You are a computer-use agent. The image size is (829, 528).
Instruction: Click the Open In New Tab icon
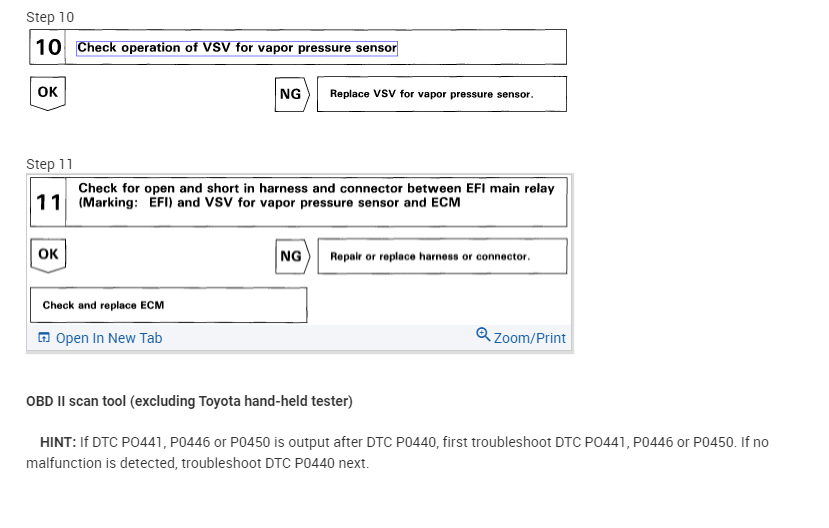(x=43, y=338)
